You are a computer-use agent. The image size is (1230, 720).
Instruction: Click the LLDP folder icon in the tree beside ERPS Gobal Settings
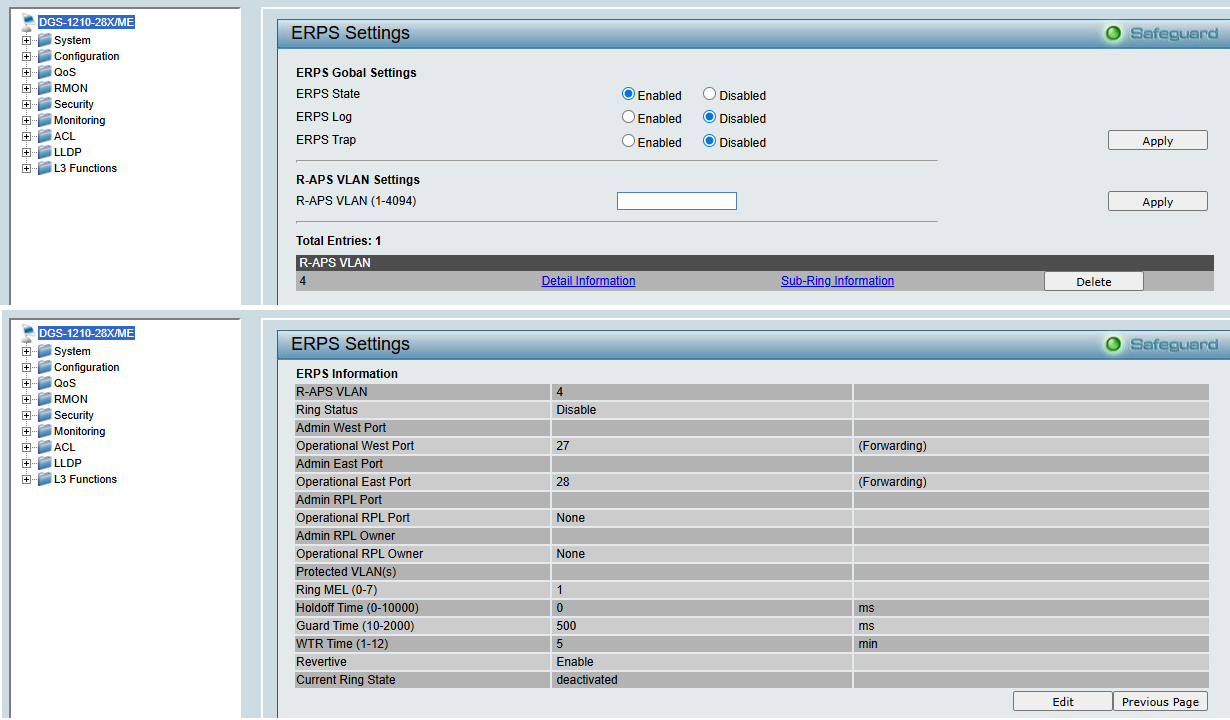[45, 152]
